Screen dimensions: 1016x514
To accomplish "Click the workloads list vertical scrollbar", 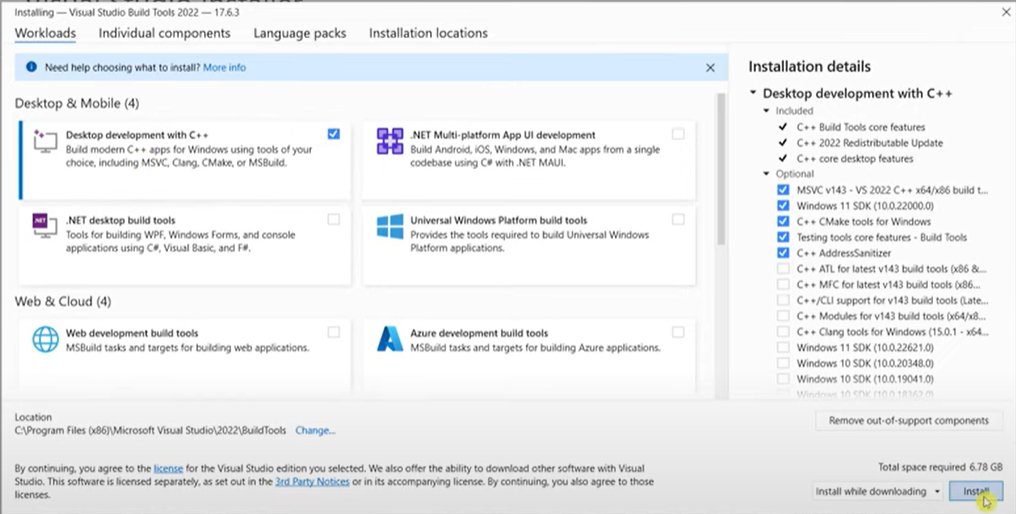I will pyautogui.click(x=720, y=169).
